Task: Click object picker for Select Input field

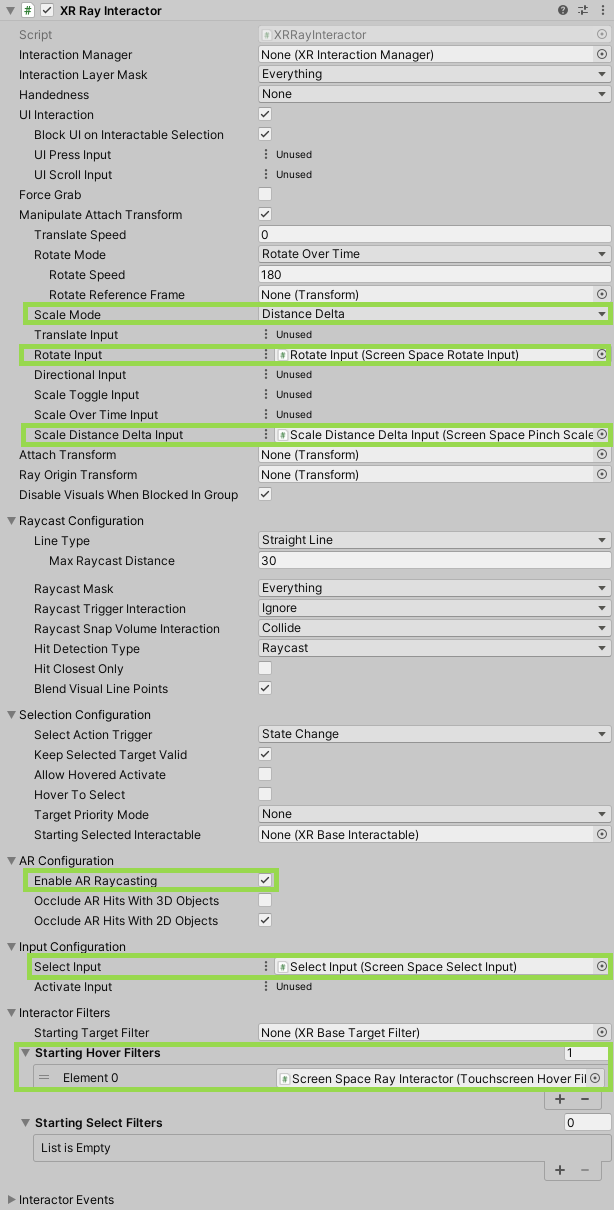Action: tap(602, 967)
